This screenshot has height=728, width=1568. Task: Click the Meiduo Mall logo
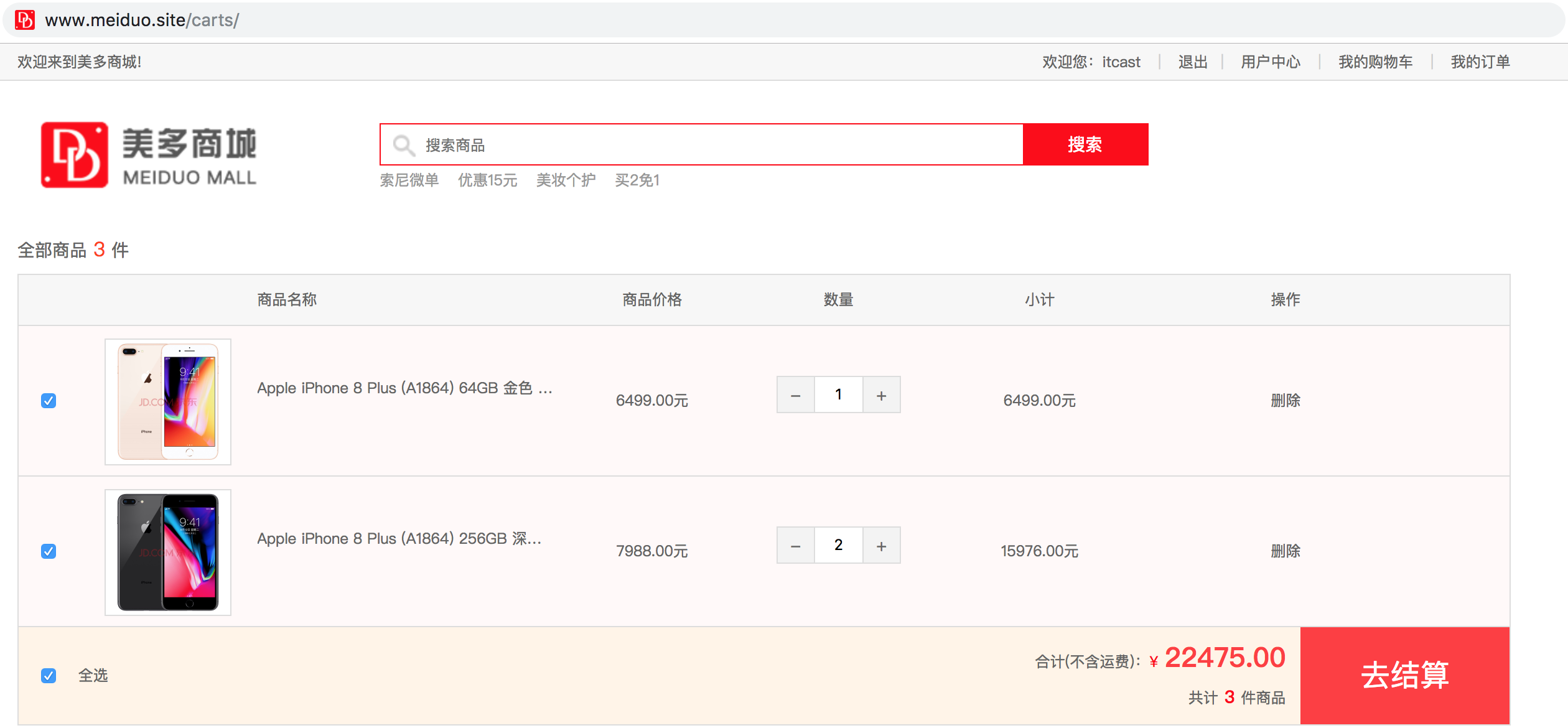[149, 155]
